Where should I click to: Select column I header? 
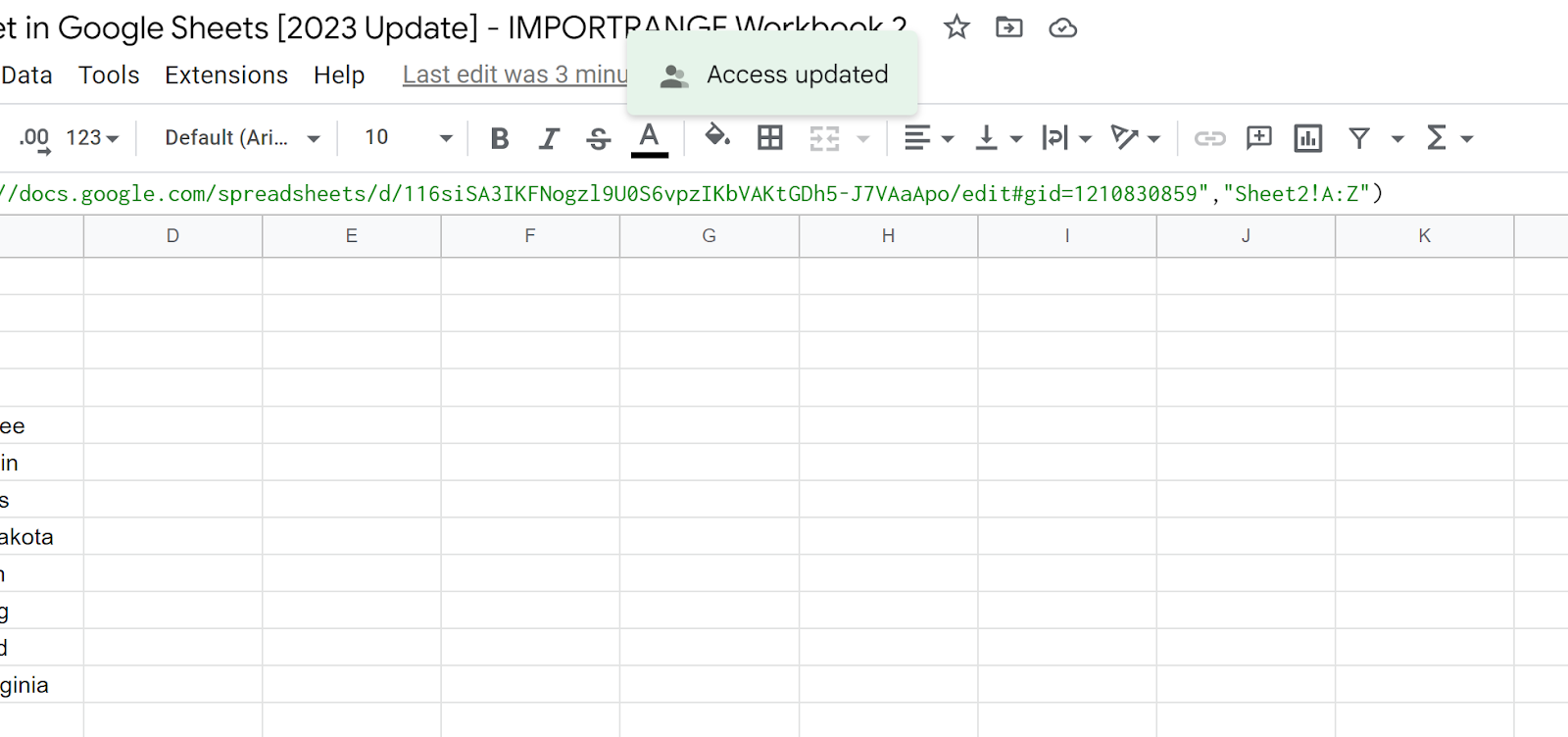1067,235
